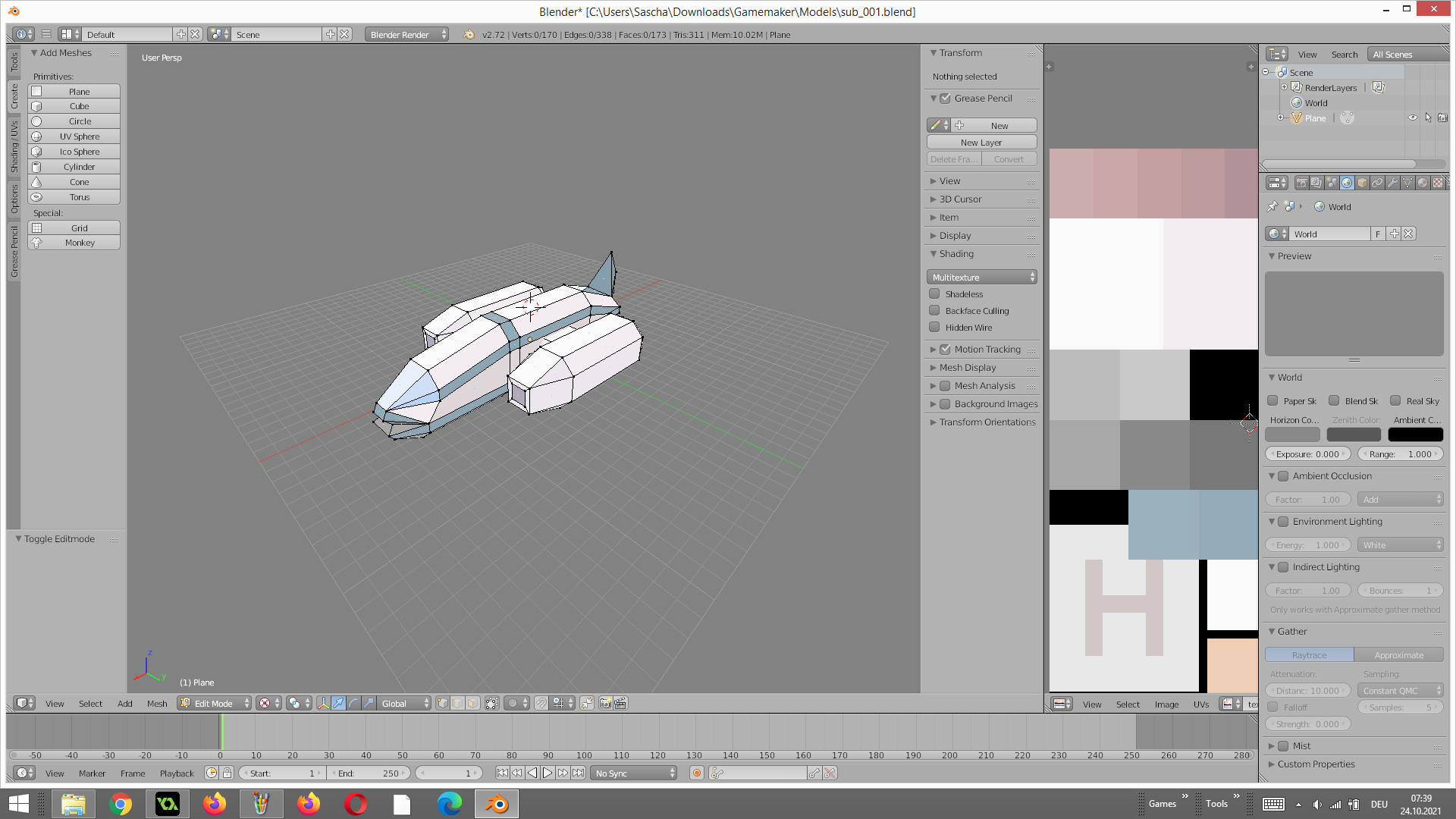Enable the Backface Culling checkbox

[935, 310]
